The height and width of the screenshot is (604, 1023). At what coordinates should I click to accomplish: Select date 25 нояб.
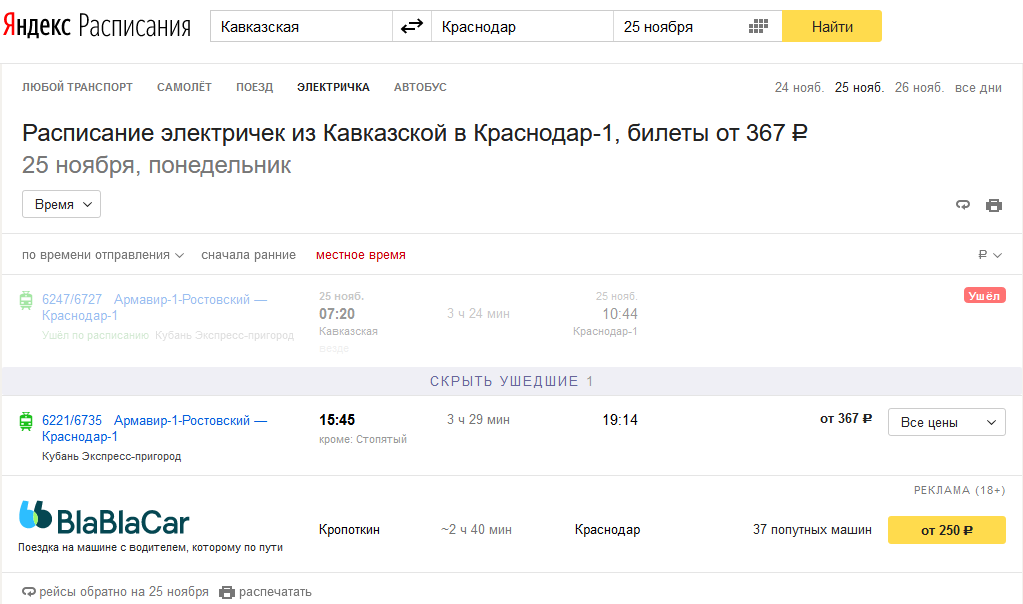coord(859,87)
